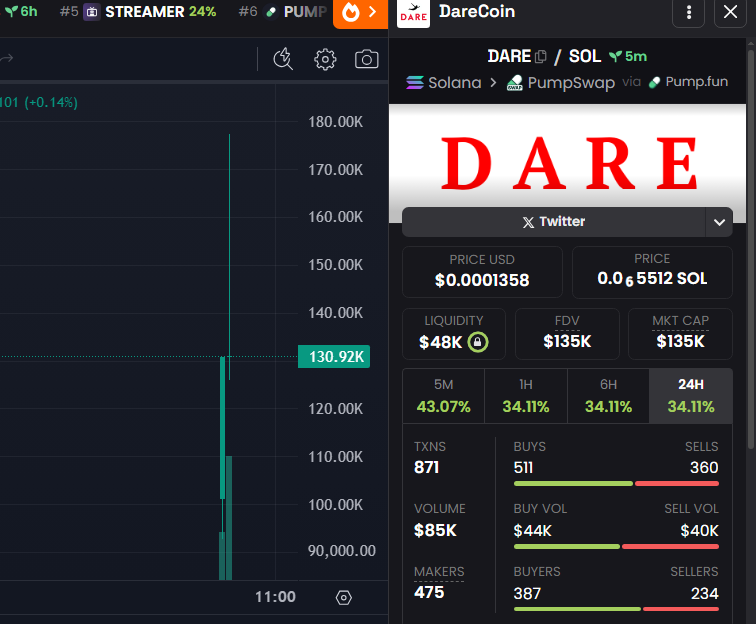Open the Twitter link button
Viewport: 756px width, 624px height.
click(554, 222)
